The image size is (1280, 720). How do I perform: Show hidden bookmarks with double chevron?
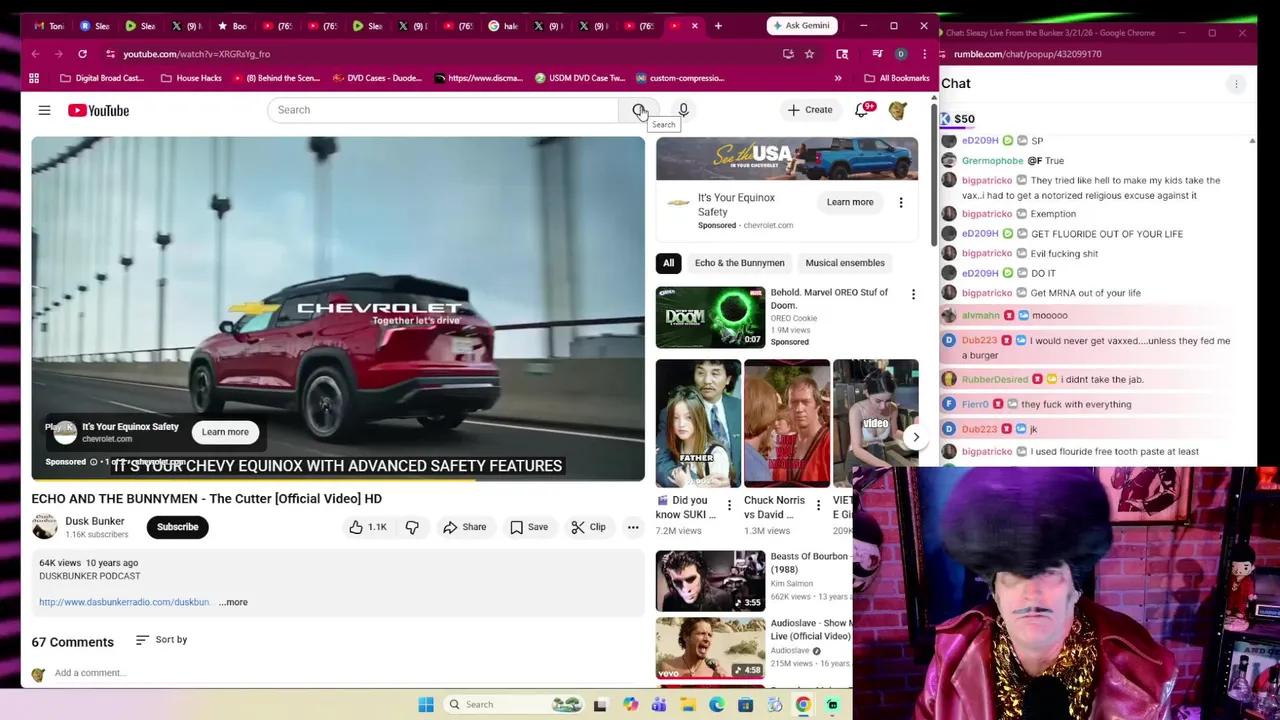click(x=838, y=78)
